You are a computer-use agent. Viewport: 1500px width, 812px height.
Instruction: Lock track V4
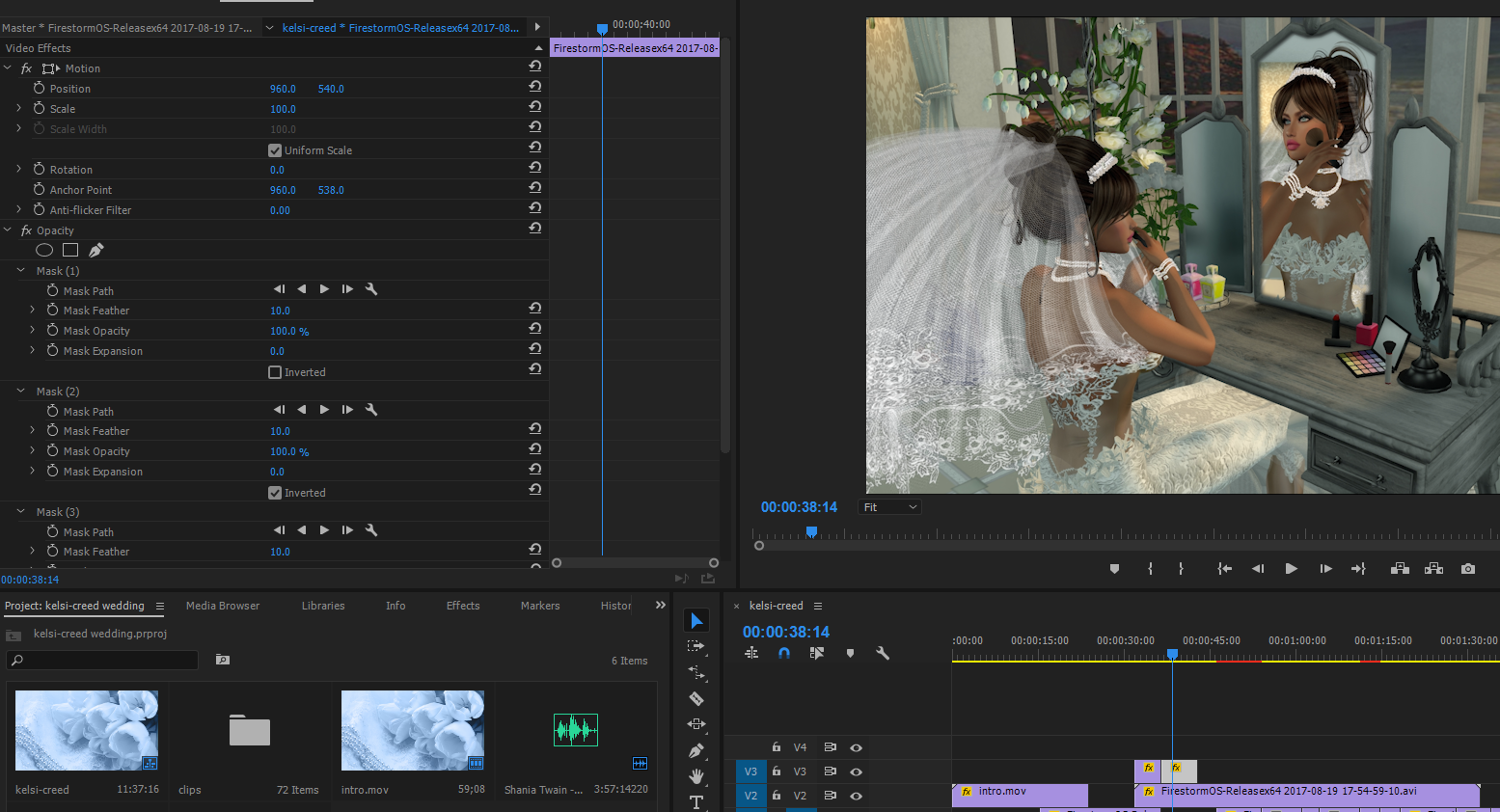coord(776,747)
